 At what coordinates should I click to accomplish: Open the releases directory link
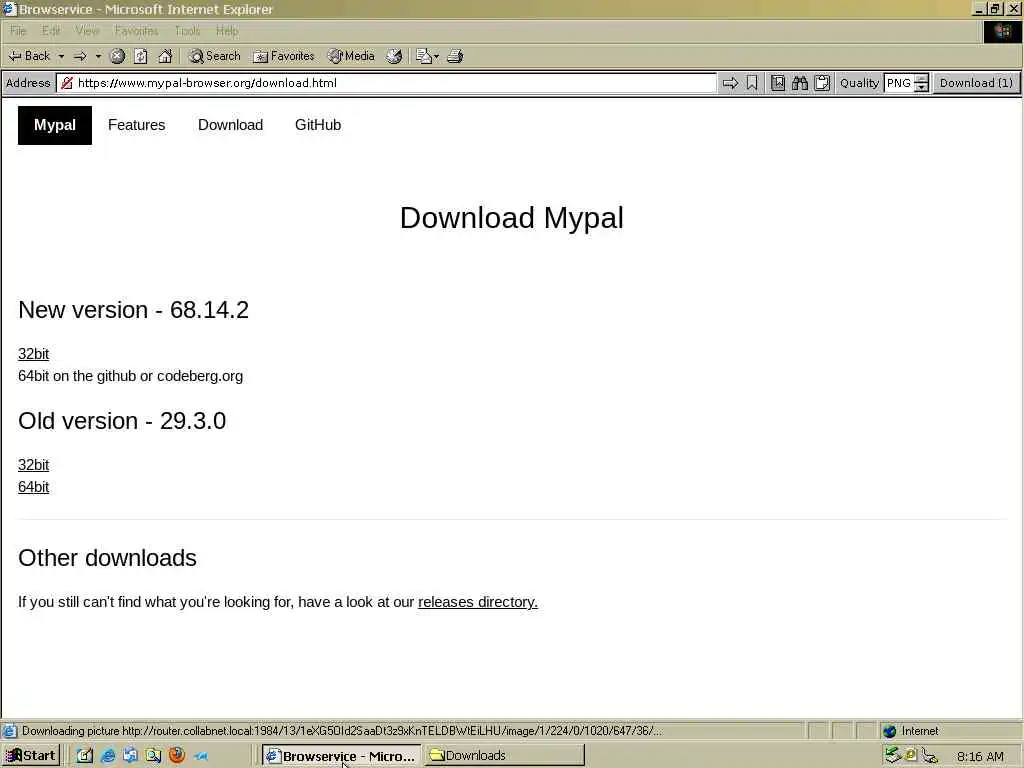[477, 602]
